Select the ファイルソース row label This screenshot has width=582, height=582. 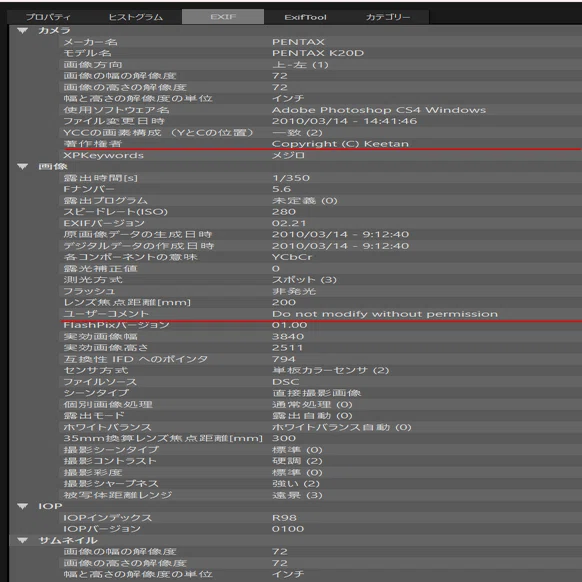click(x=100, y=382)
